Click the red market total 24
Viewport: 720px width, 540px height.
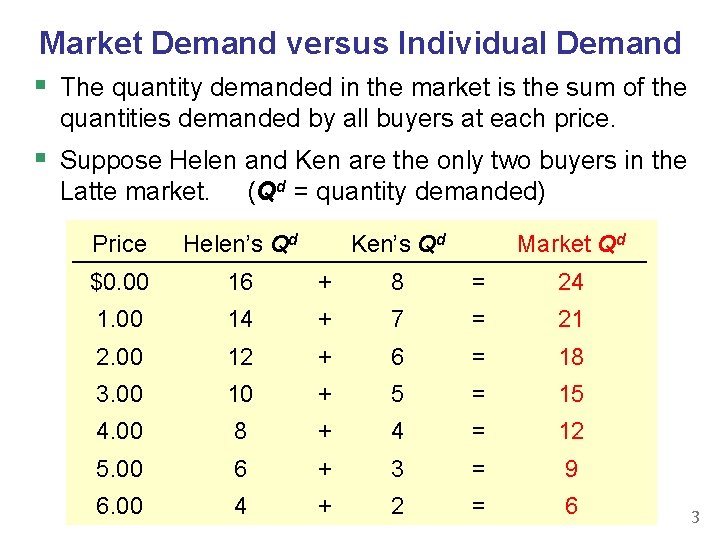570,282
